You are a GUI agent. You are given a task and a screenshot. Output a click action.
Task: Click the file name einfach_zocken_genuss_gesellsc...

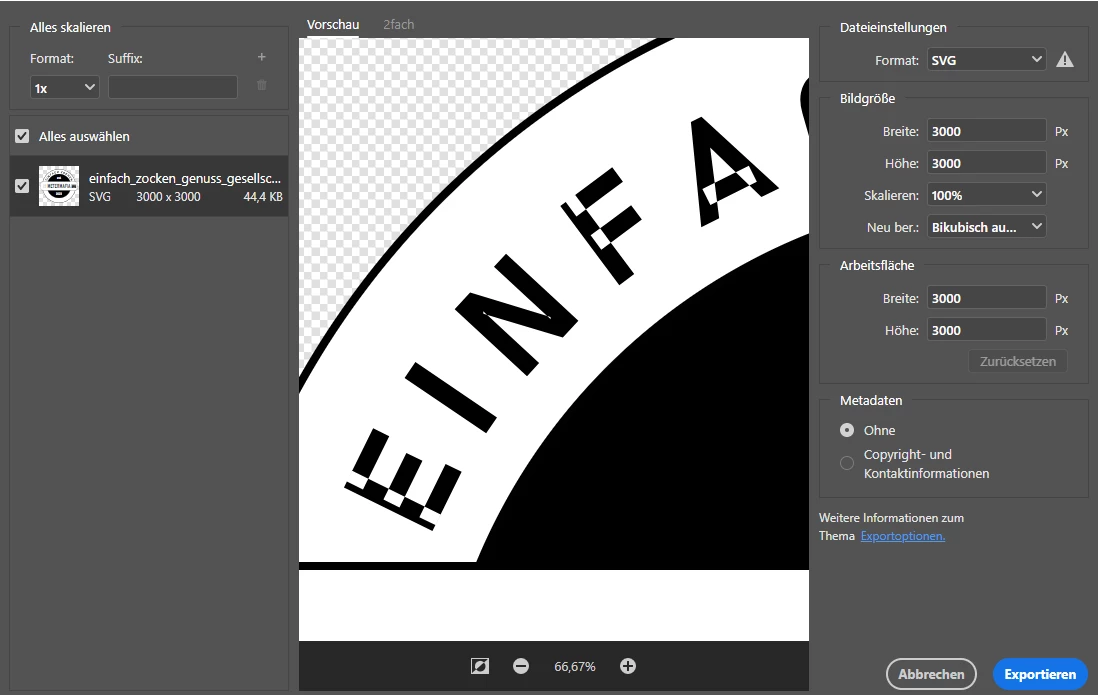click(x=185, y=178)
